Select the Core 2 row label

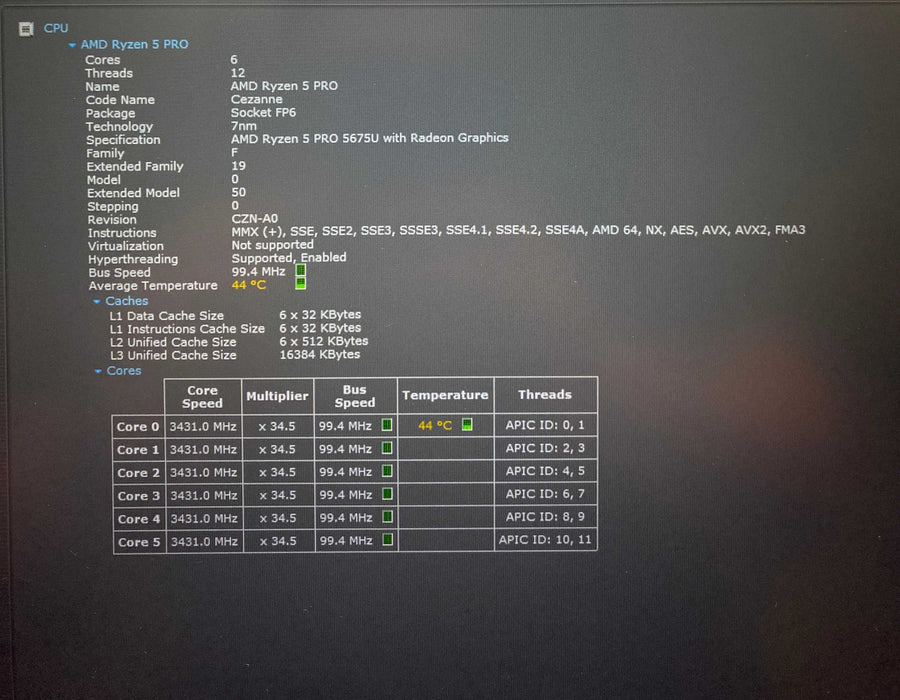click(139, 473)
